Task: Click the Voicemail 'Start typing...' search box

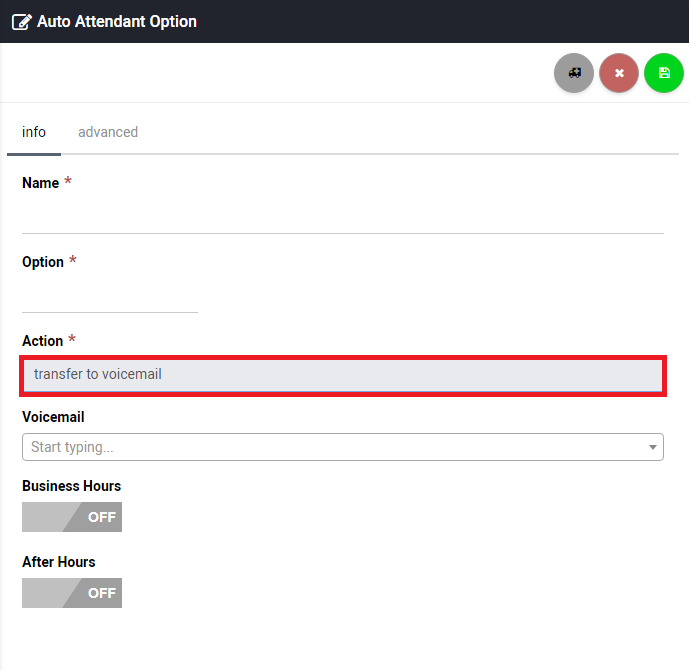Action: [x=330, y=447]
